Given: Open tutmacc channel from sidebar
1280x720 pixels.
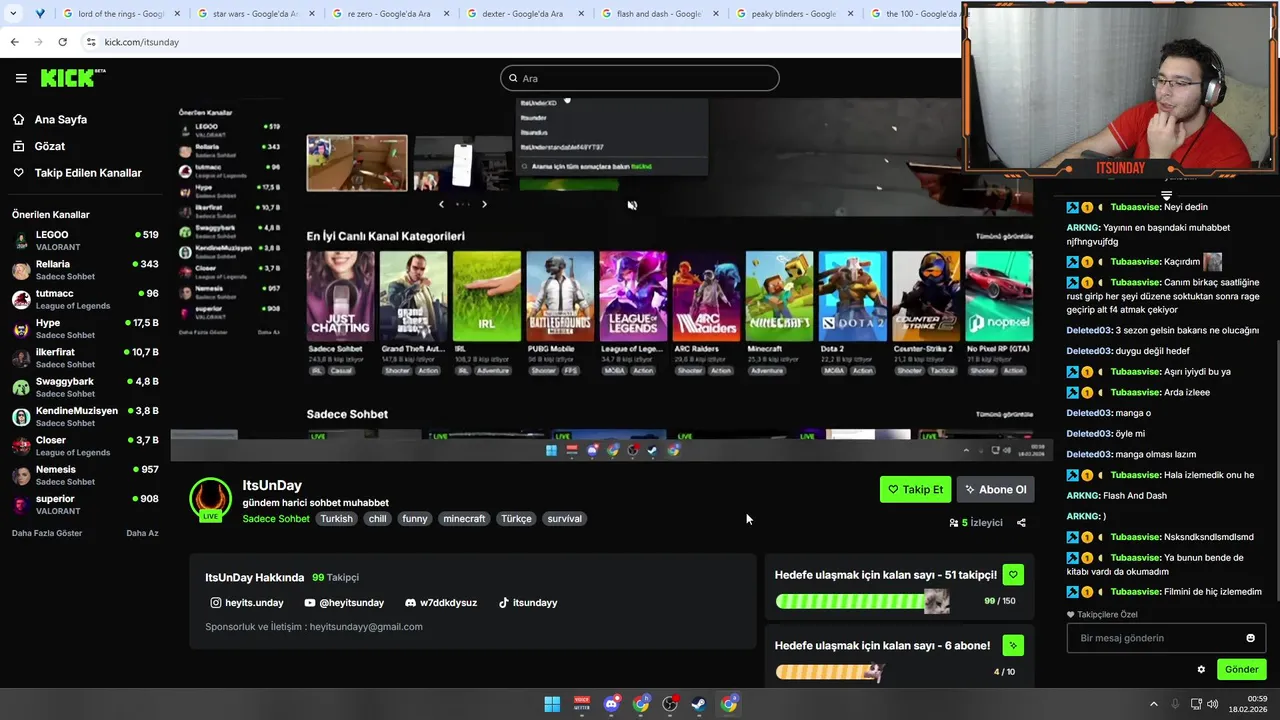Looking at the screenshot, I should coord(85,299).
